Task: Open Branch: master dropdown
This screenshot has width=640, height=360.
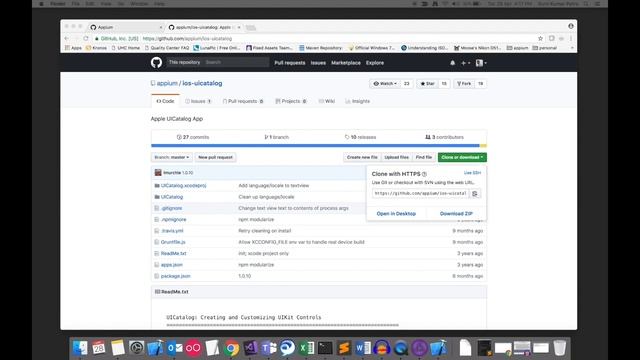Action: pos(171,157)
